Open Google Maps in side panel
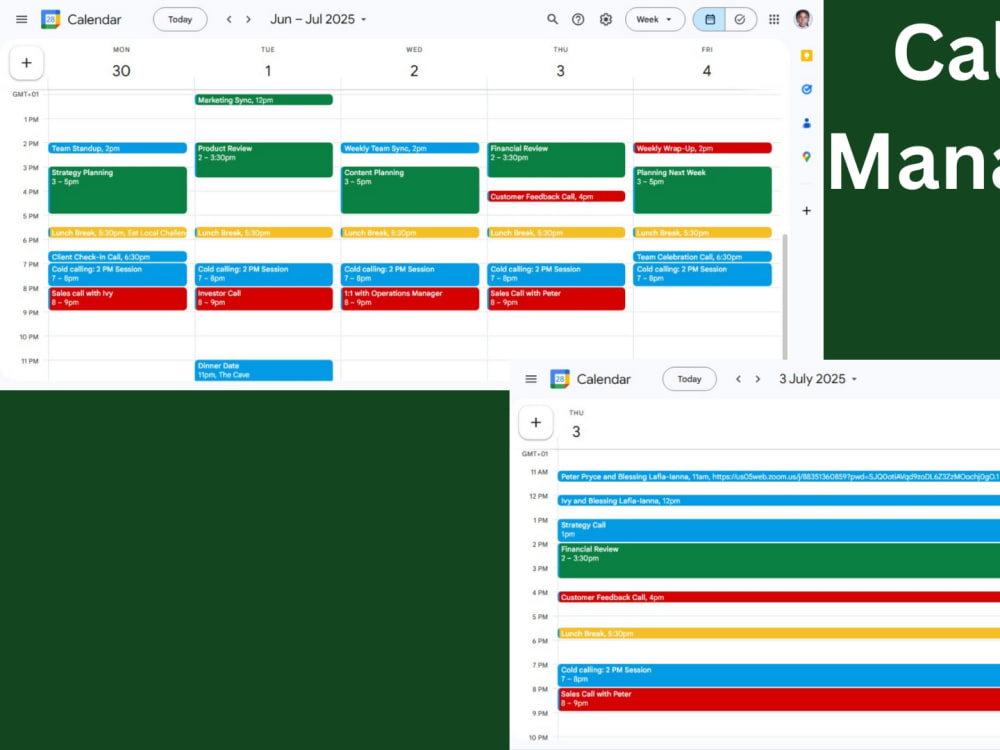 pyautogui.click(x=806, y=156)
